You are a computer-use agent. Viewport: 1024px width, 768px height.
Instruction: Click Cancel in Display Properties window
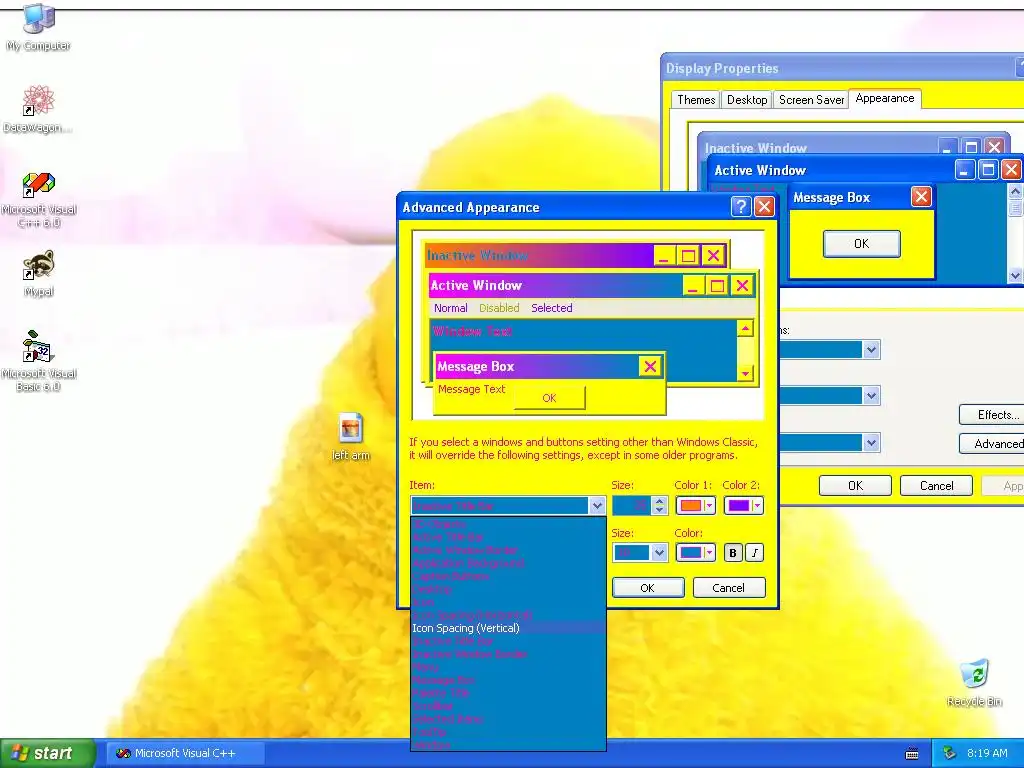(x=936, y=486)
